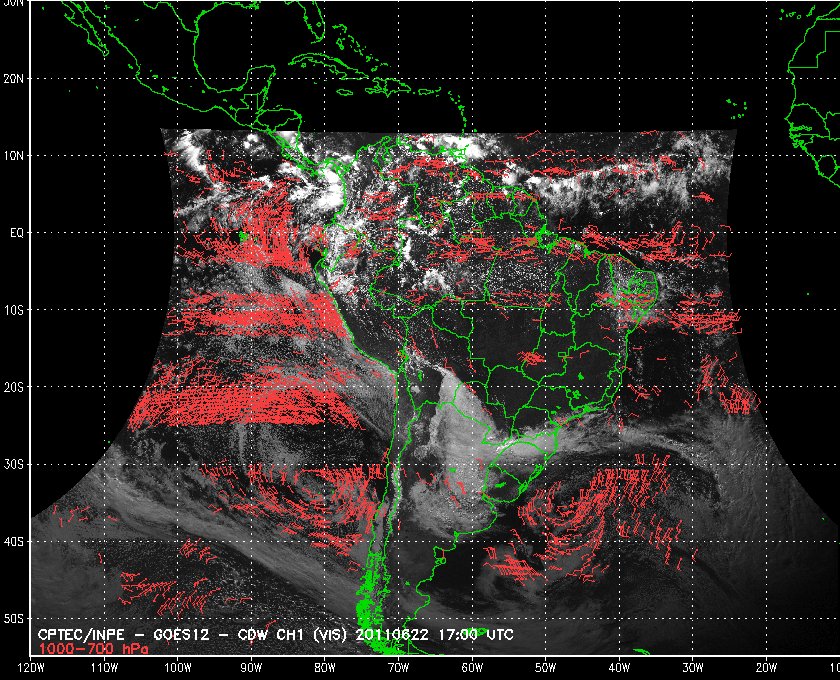840x680 pixels.
Task: Select the 50W longitude label
Action: coord(545,668)
